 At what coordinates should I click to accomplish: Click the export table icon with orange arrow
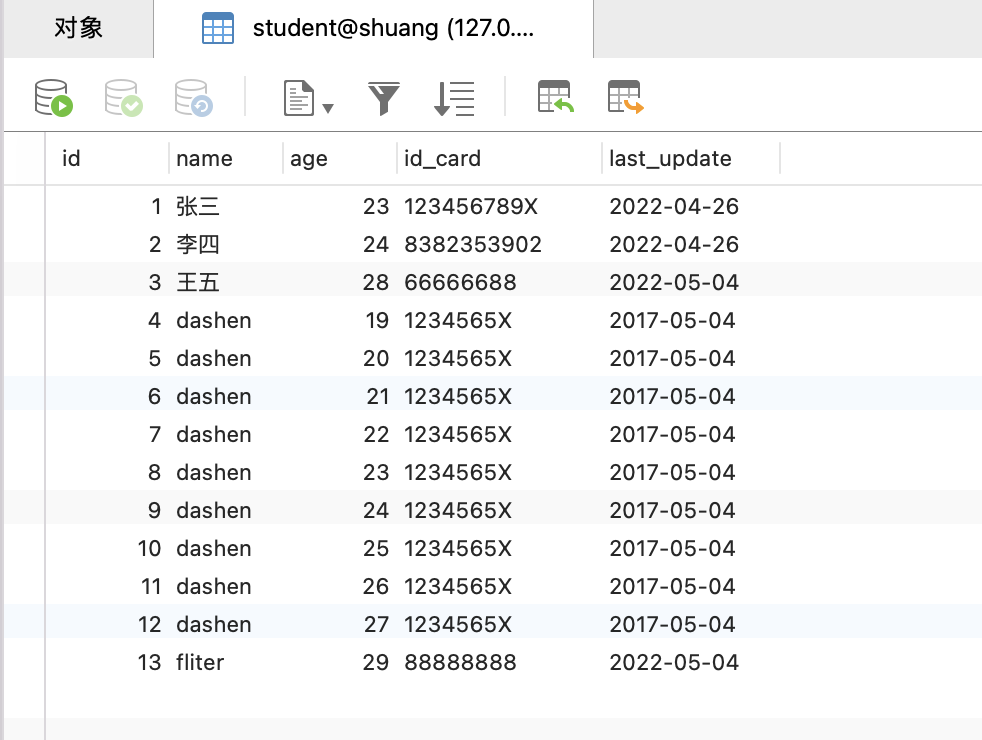point(626,96)
